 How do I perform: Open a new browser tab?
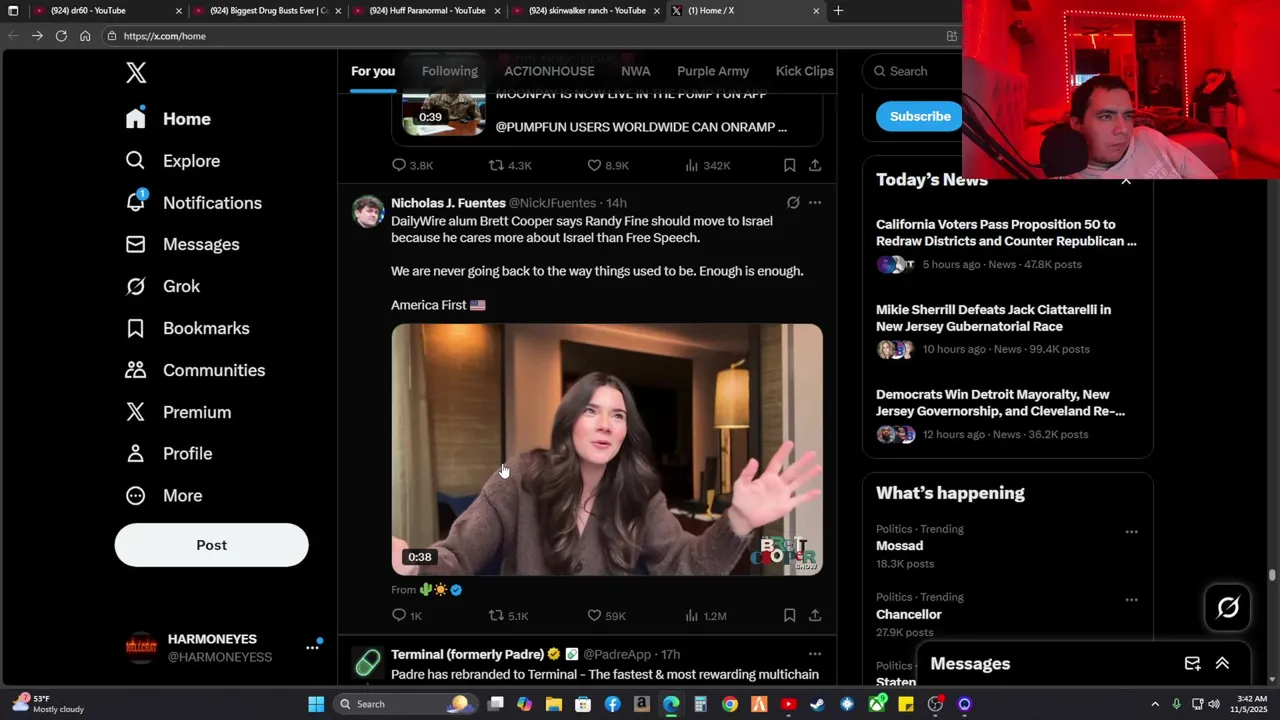[x=838, y=11]
